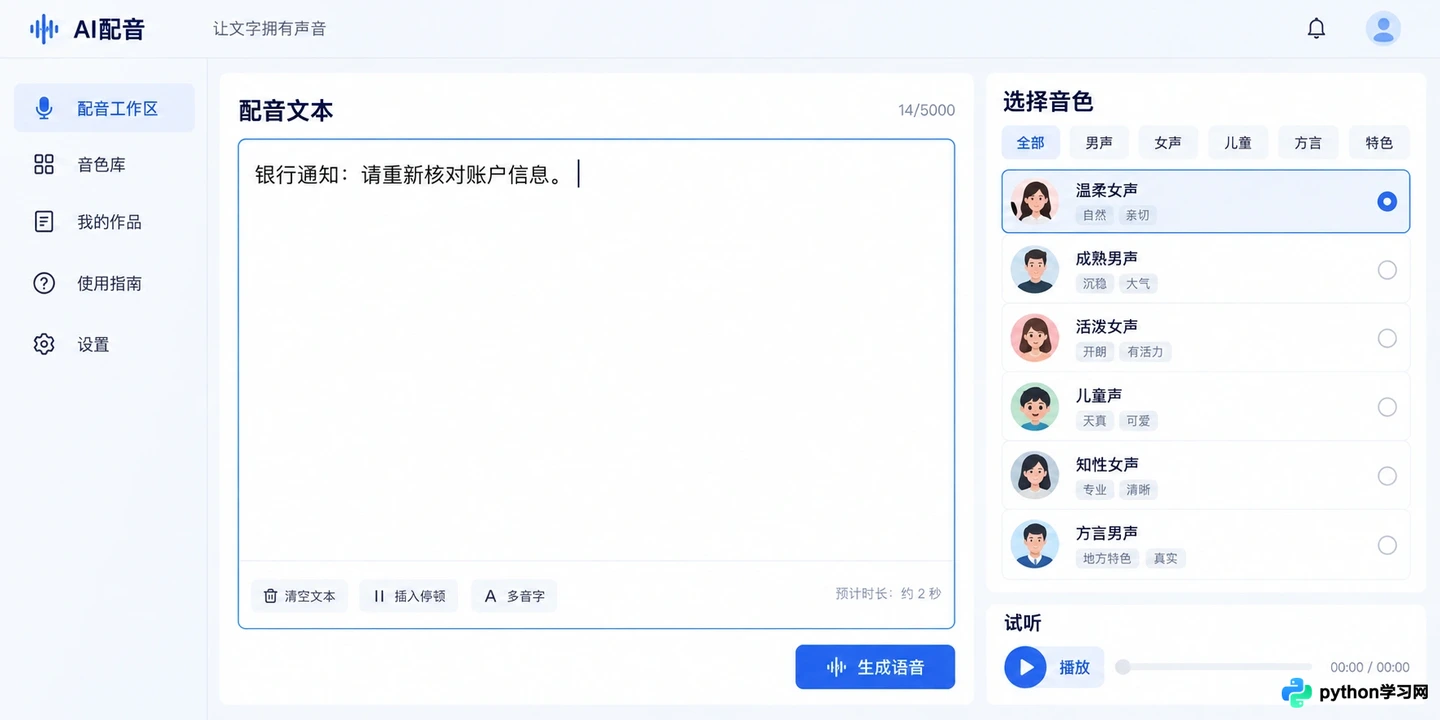Click the 14/5000 character counter

926,110
